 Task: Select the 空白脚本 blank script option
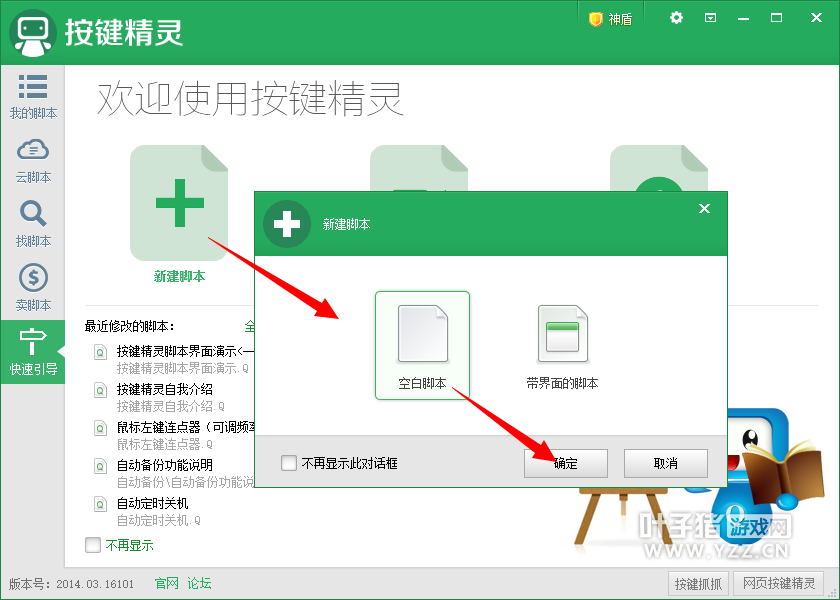click(x=422, y=346)
